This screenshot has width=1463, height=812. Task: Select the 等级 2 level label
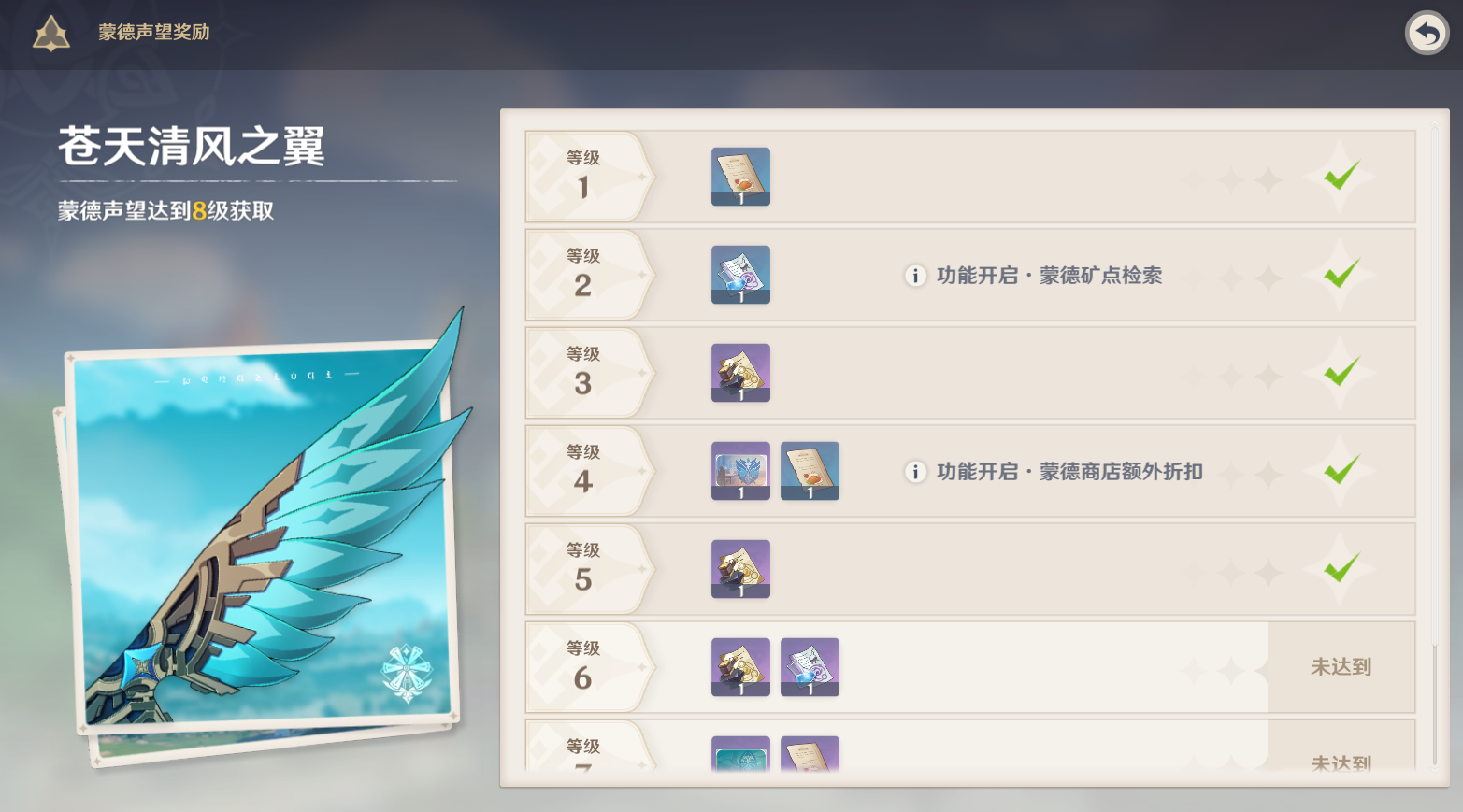click(583, 273)
